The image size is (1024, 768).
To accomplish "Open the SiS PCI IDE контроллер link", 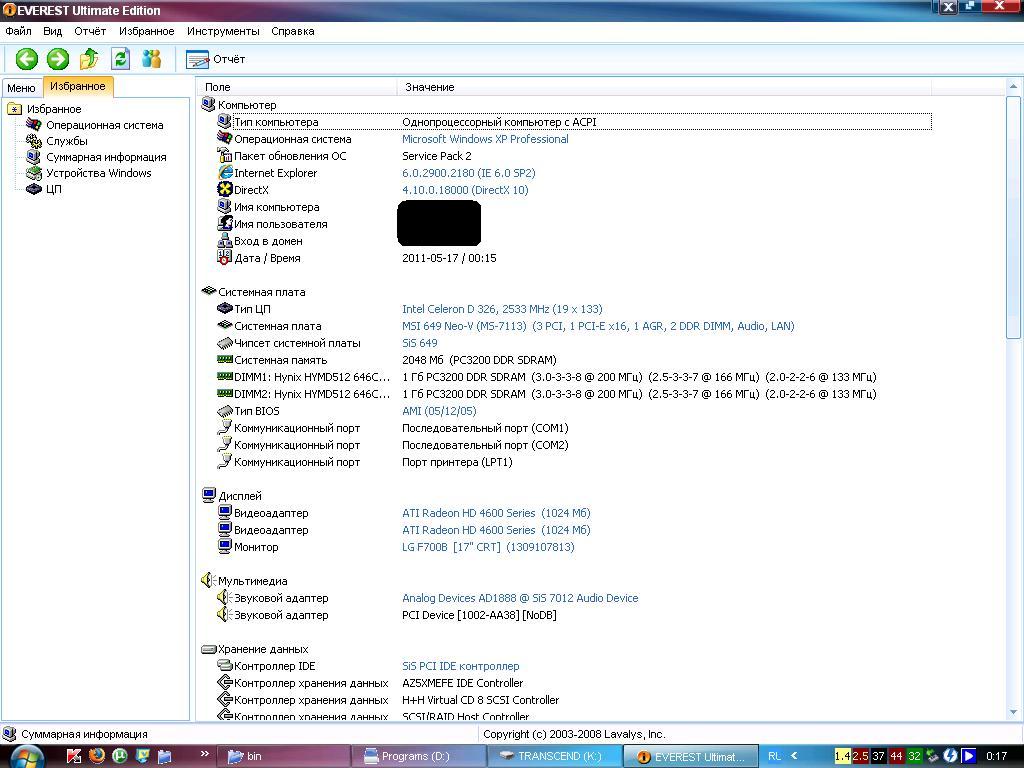I will 460,666.
